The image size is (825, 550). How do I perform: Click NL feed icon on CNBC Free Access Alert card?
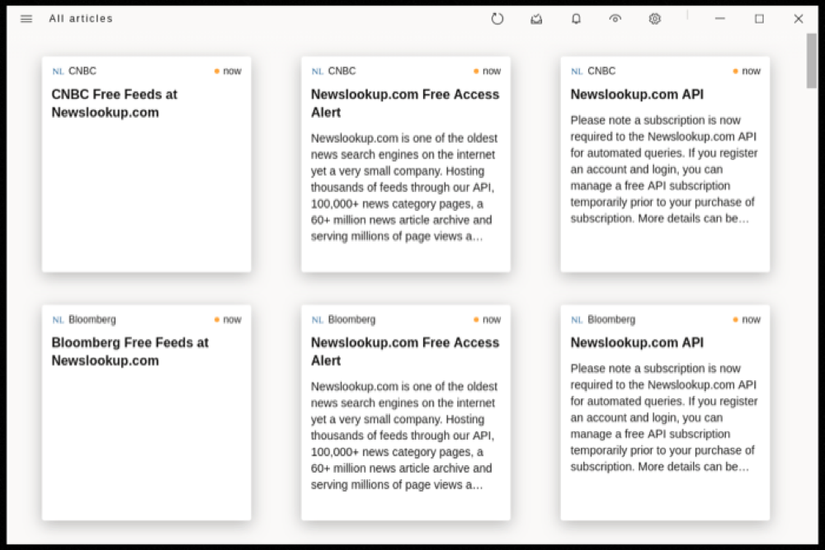317,71
